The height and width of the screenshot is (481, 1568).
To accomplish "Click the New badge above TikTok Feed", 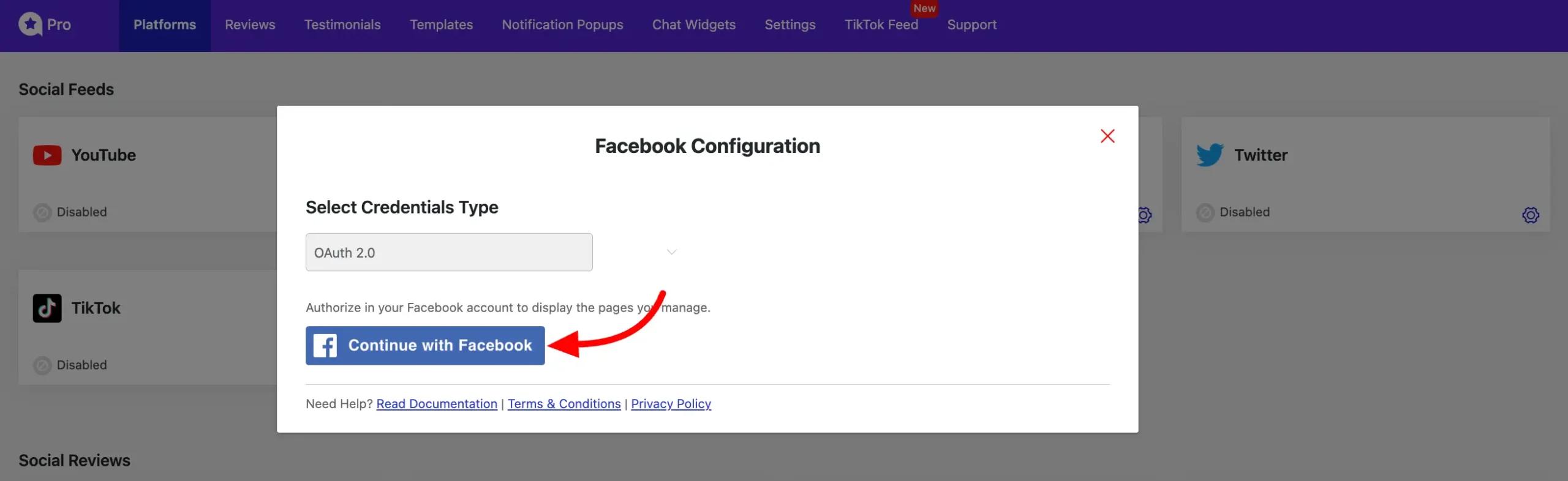I will (924, 9).
